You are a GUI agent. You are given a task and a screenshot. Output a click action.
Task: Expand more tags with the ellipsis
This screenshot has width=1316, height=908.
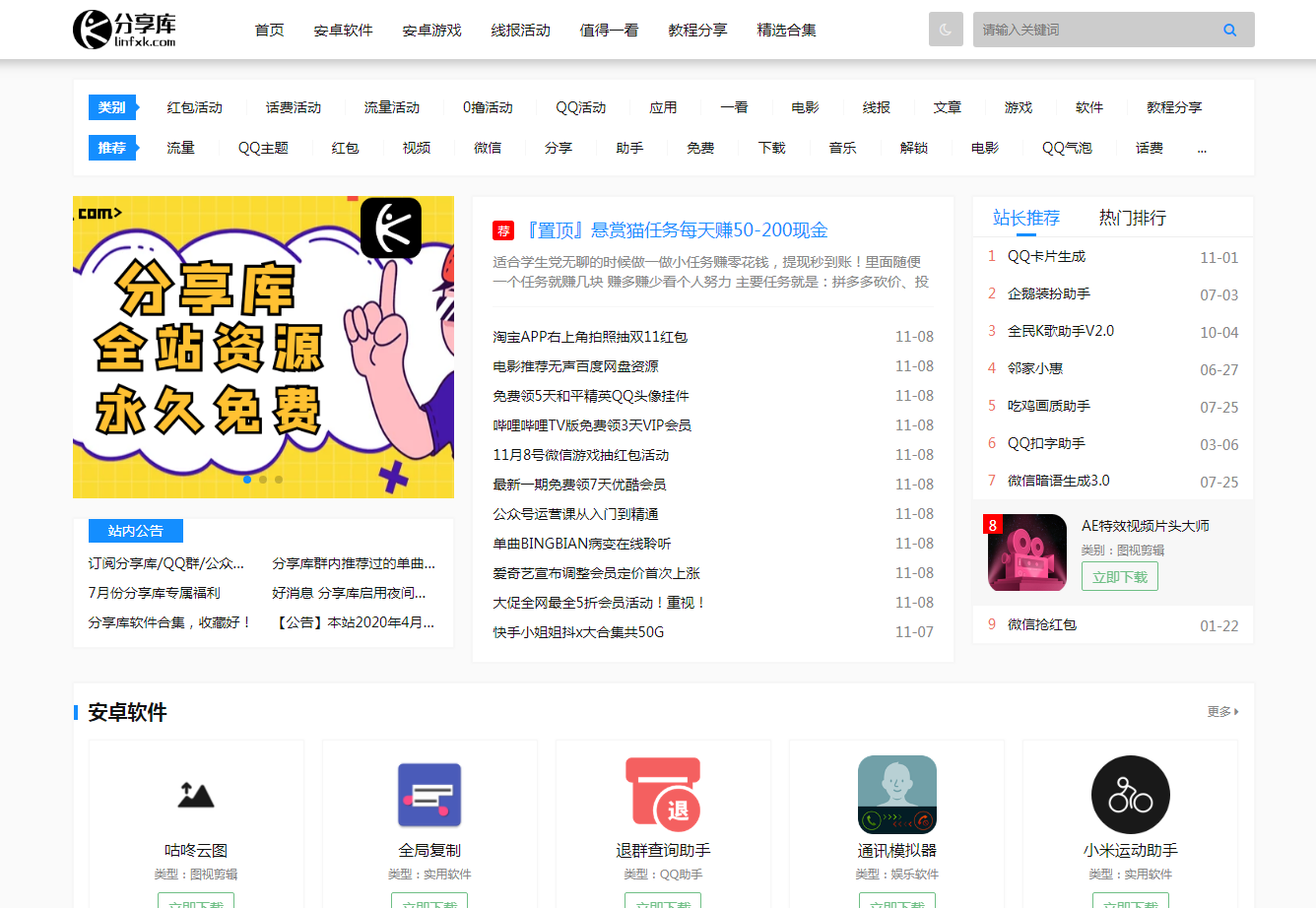click(x=1202, y=149)
